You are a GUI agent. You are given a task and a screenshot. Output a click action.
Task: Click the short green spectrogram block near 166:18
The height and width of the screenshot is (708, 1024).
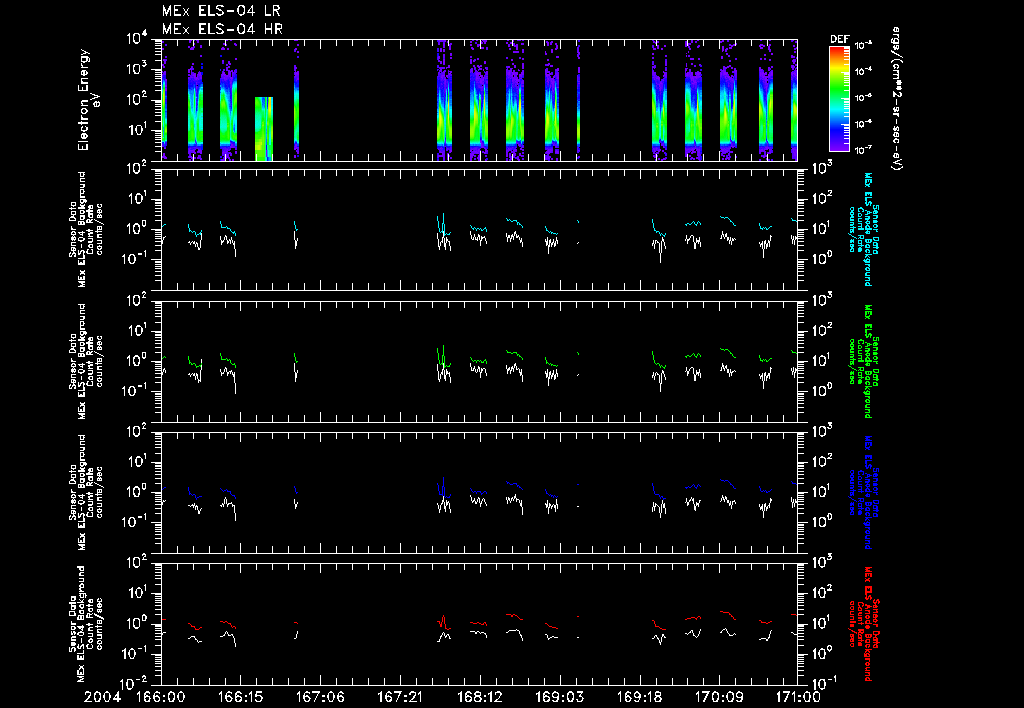[x=264, y=129]
